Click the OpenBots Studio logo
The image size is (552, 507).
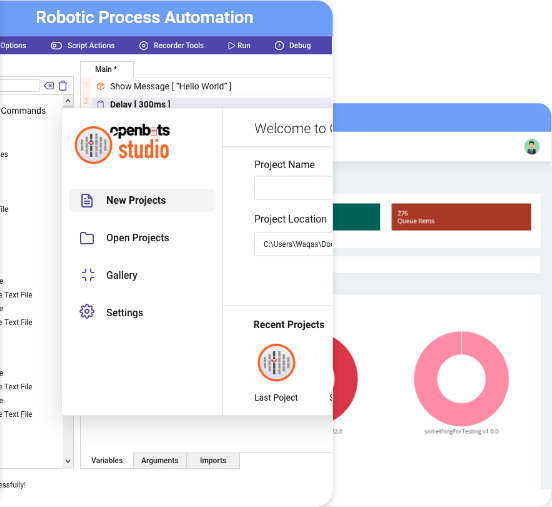(122, 145)
